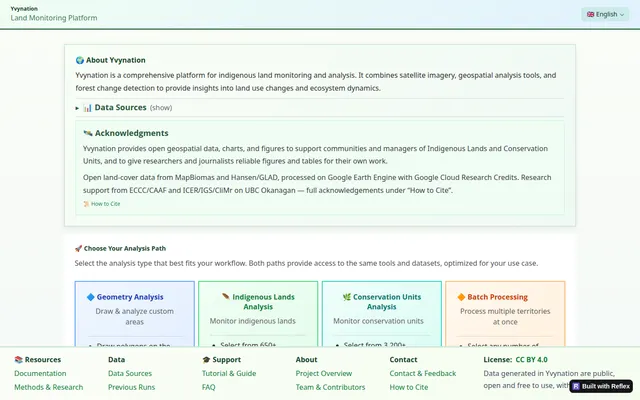The width and height of the screenshot is (640, 400).
Task: Click the 'Process multiple territories at once' description
Action: click(505, 316)
